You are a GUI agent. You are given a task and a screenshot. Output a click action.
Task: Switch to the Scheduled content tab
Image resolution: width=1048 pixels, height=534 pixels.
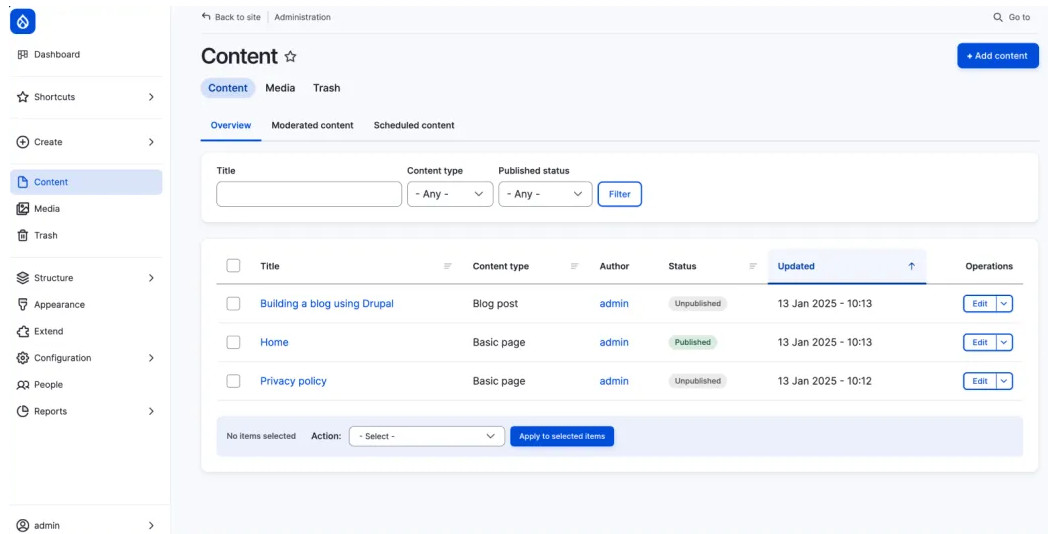tap(414, 126)
